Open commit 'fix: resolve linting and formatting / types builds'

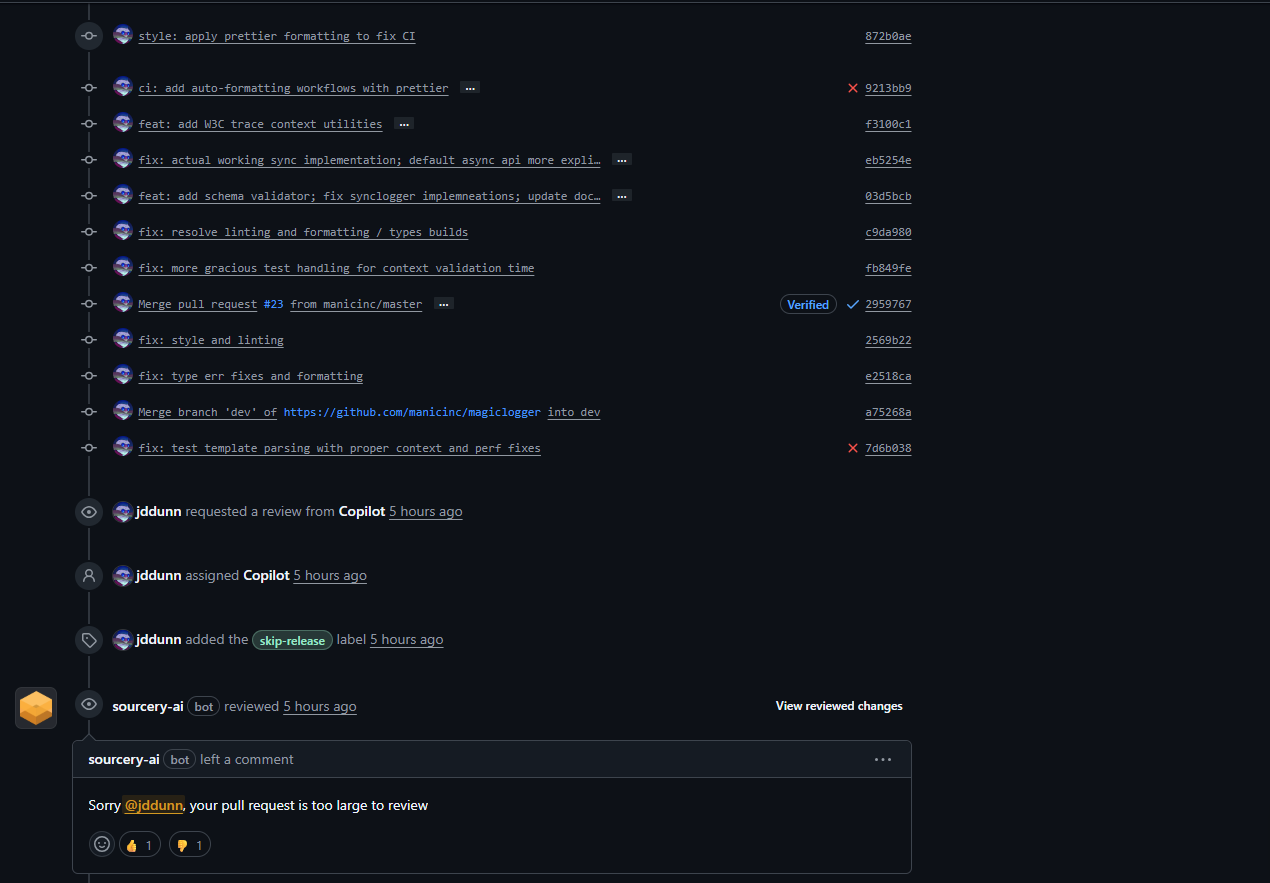tap(303, 232)
